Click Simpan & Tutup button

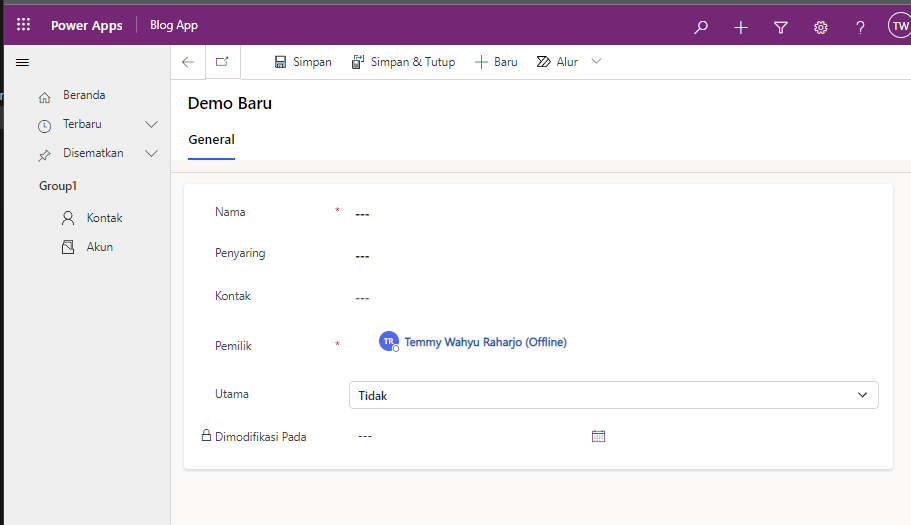coord(403,62)
